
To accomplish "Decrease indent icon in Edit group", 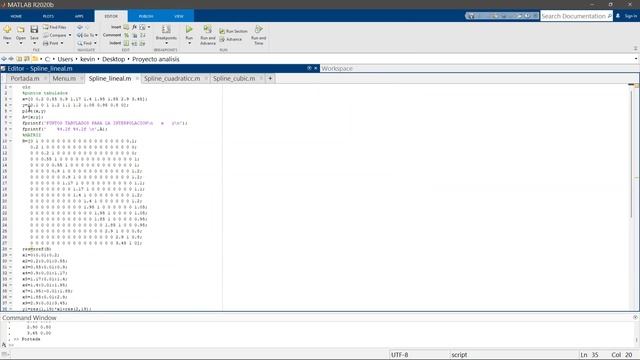I will tap(142, 43).
